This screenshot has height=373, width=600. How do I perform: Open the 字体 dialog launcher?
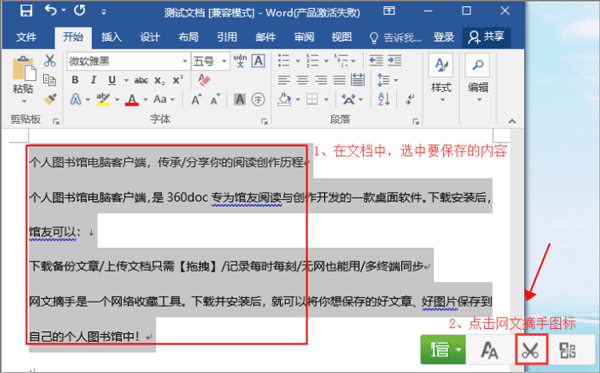pos(264,121)
